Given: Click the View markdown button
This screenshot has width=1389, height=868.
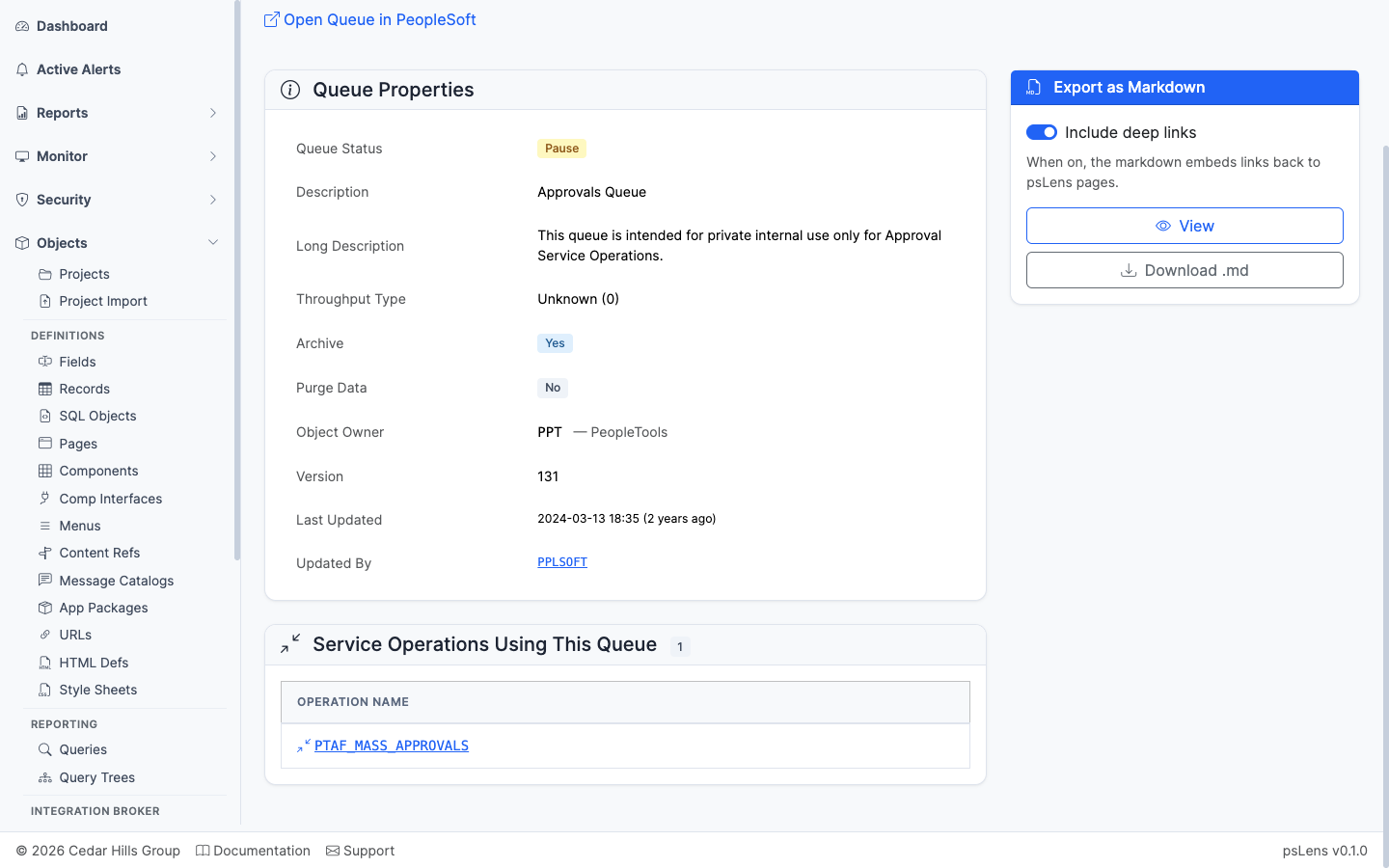Looking at the screenshot, I should click(x=1185, y=226).
